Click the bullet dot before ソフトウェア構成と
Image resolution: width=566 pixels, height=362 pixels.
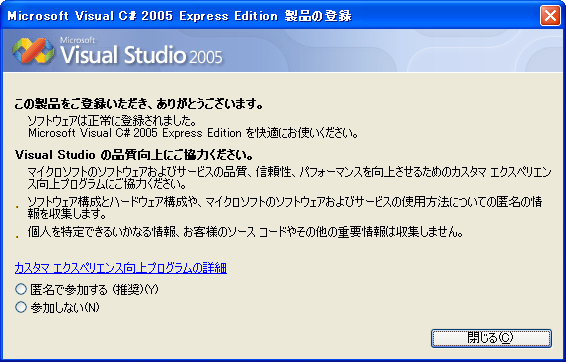point(17,207)
